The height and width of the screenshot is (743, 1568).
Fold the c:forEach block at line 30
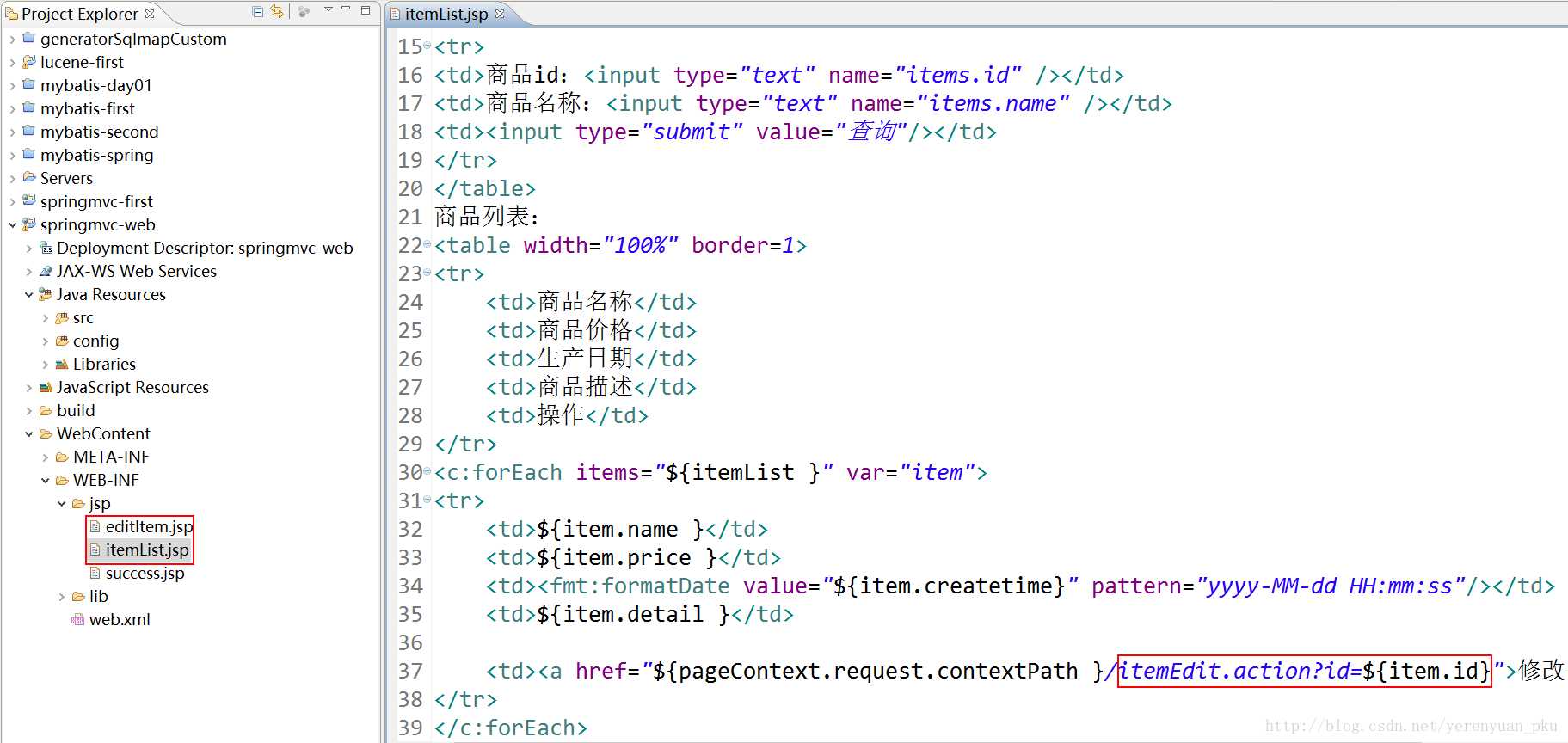[x=427, y=471]
